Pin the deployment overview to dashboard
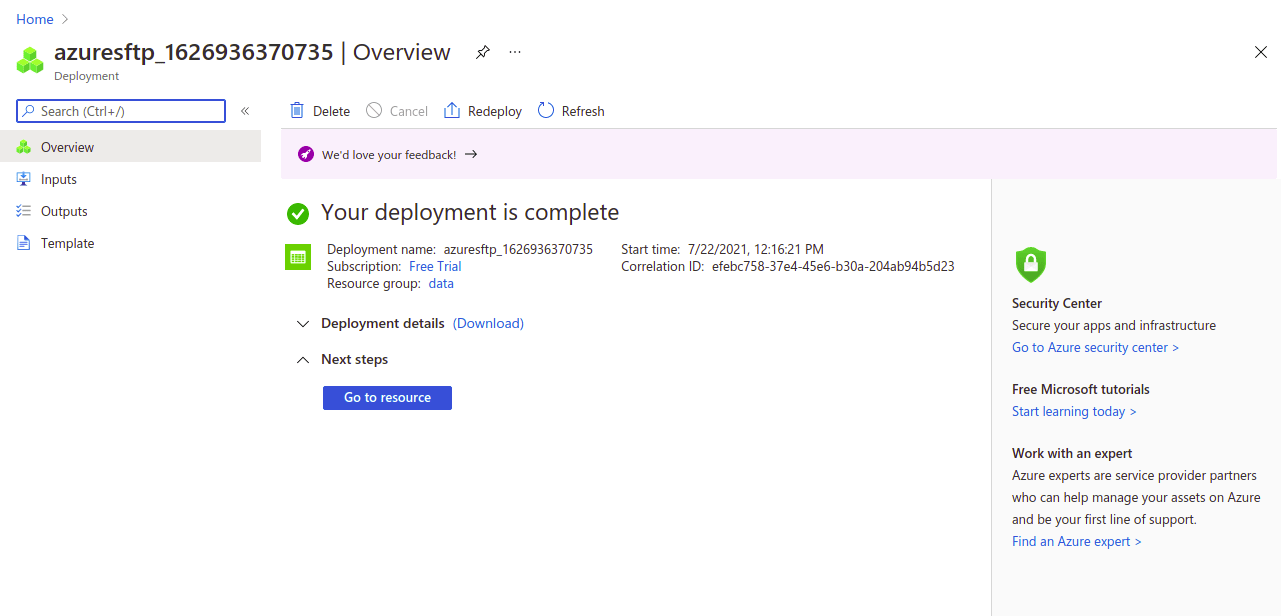The image size is (1281, 616). [483, 52]
